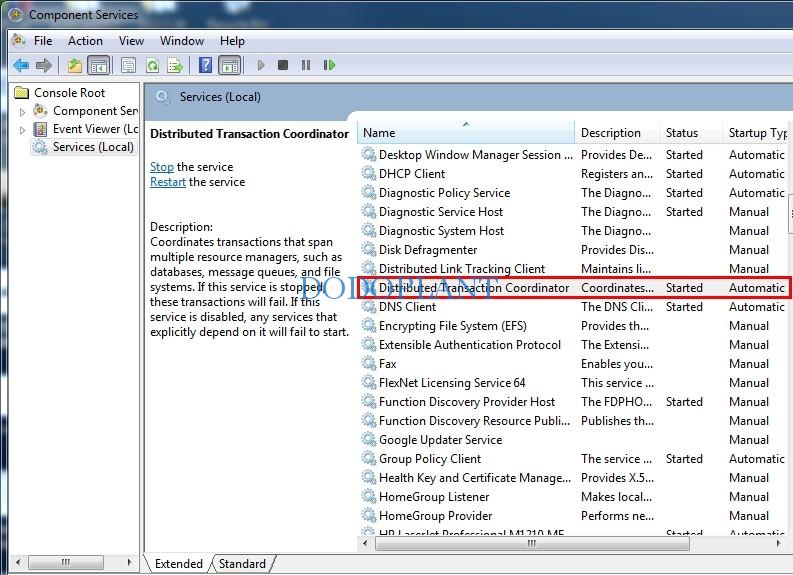Screen dimensions: 793x575
Task: Sort by the Description column header
Action: [x=617, y=133]
